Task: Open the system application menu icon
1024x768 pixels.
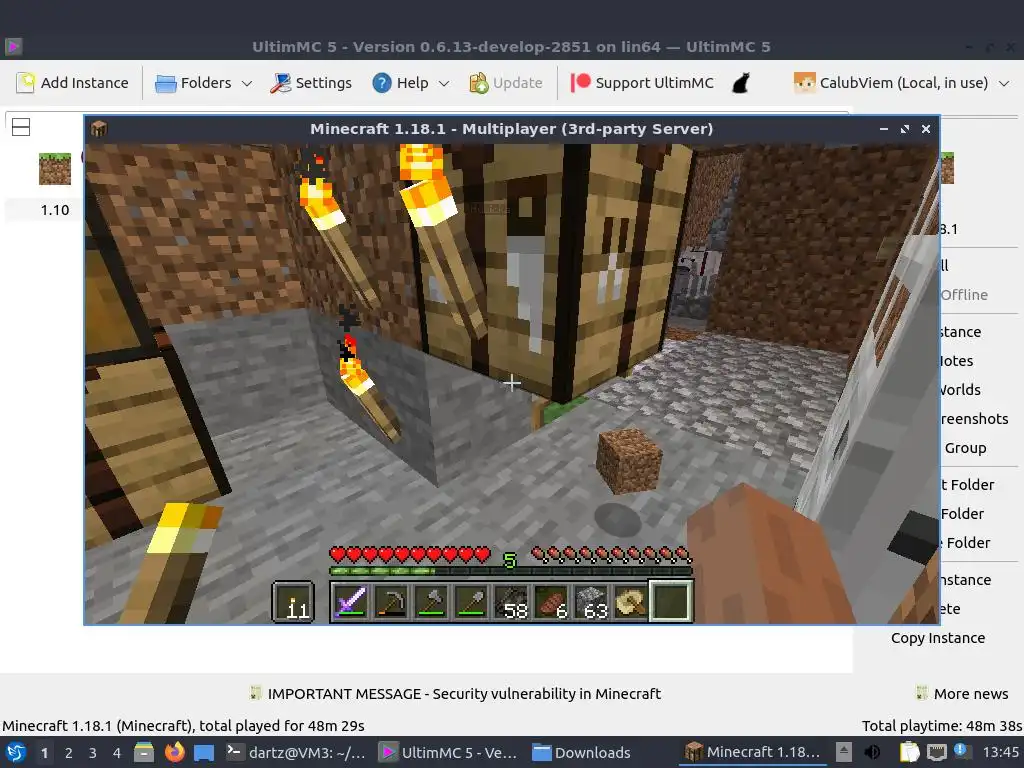Action: coord(16,752)
